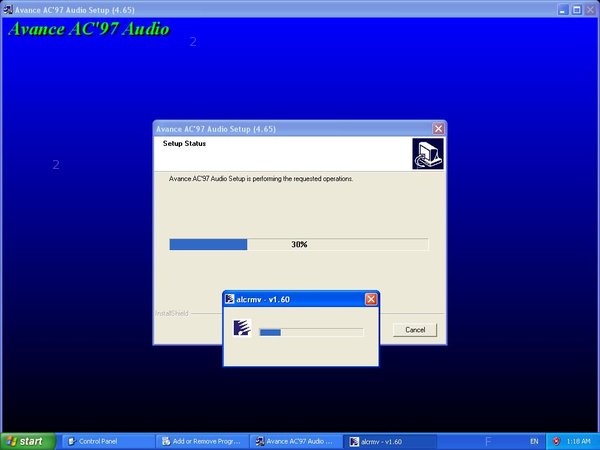Screen dimensions: 600x450
Task: Close the main Avance setup window
Action: 590,10
